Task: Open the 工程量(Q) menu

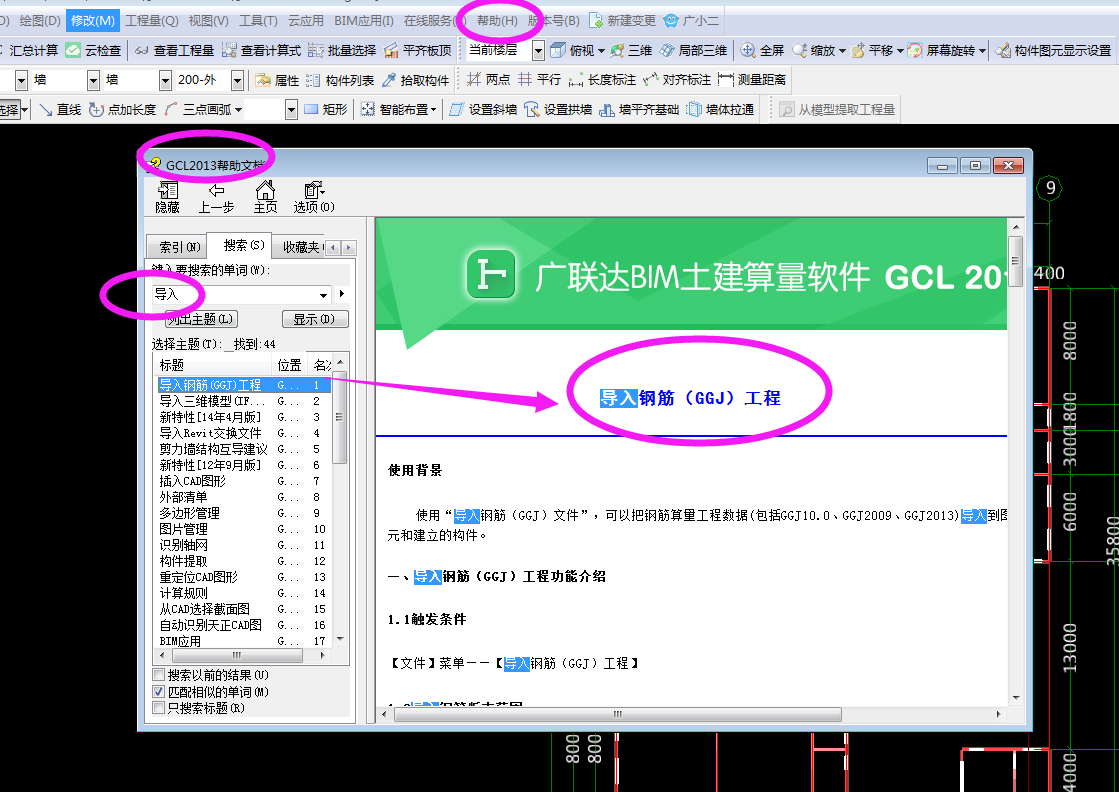Action: point(151,21)
